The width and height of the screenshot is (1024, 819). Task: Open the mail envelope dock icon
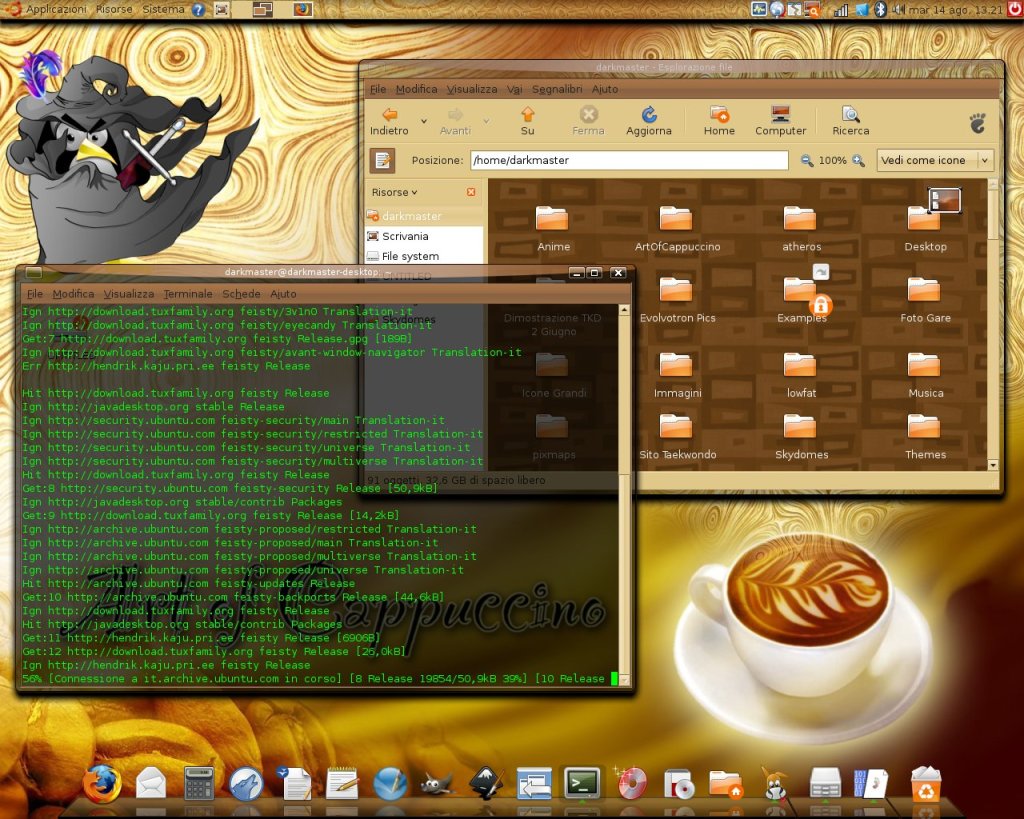(151, 782)
